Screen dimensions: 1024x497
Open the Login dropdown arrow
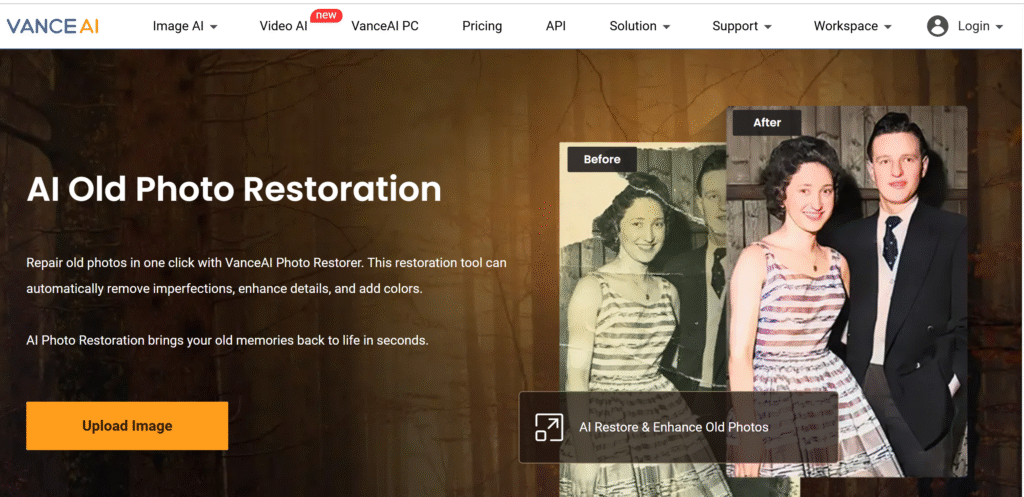click(x=999, y=27)
